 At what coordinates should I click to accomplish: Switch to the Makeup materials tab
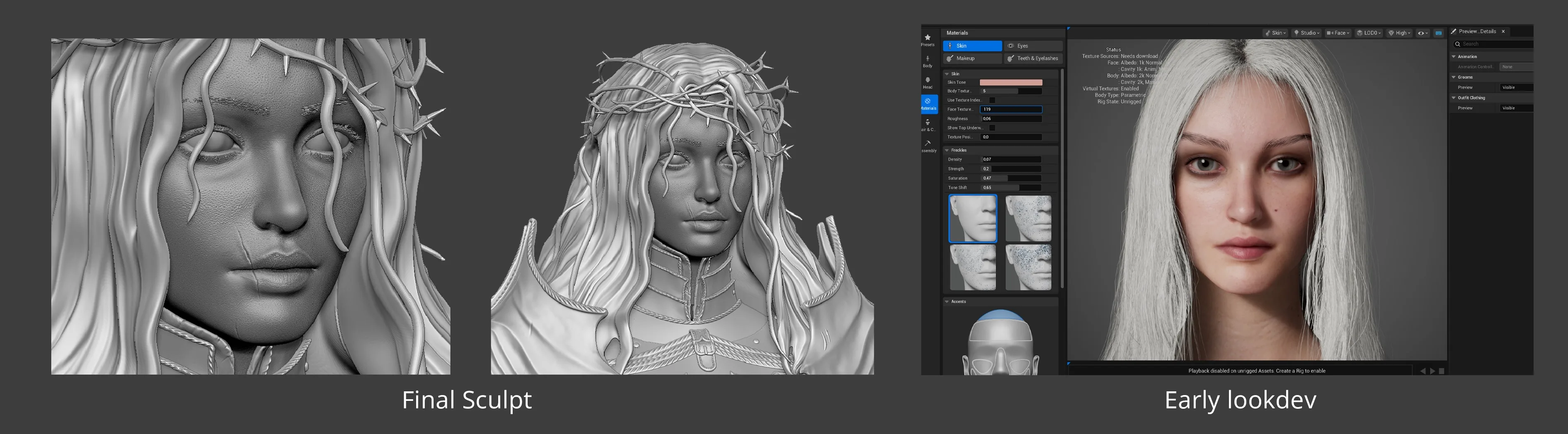pyautogui.click(x=972, y=58)
